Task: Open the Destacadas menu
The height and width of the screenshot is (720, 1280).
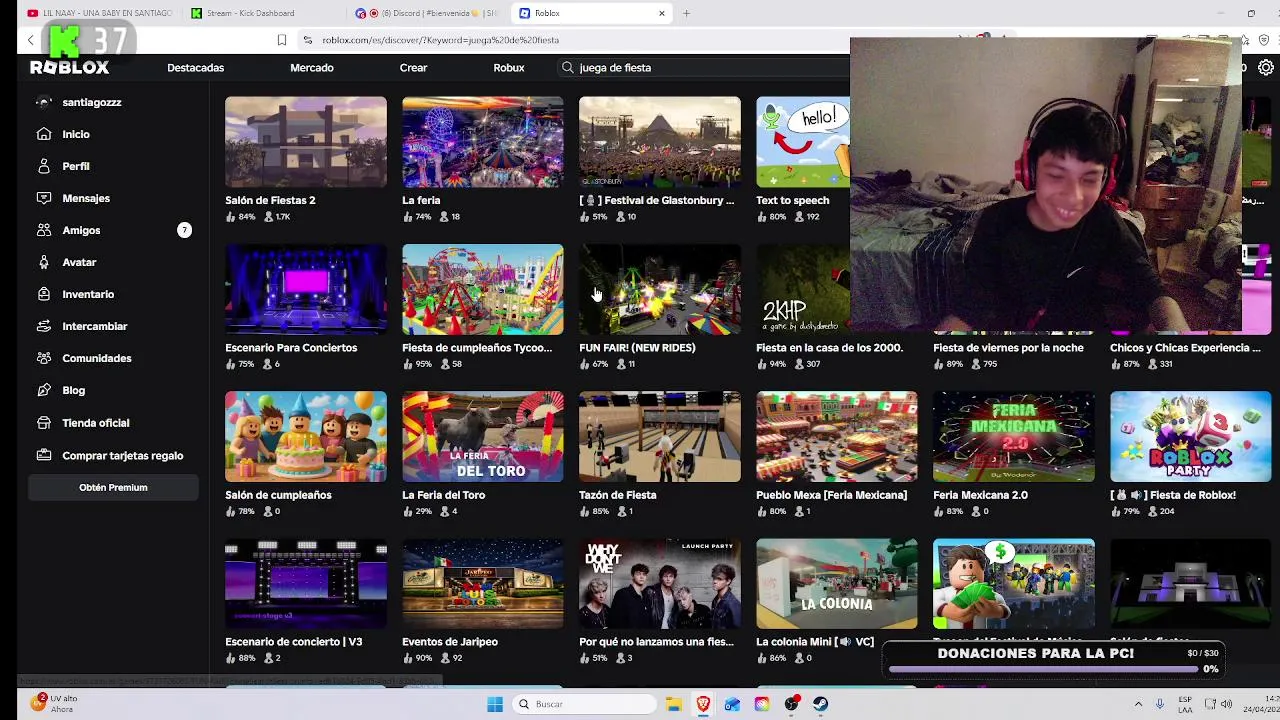Action: point(196,68)
